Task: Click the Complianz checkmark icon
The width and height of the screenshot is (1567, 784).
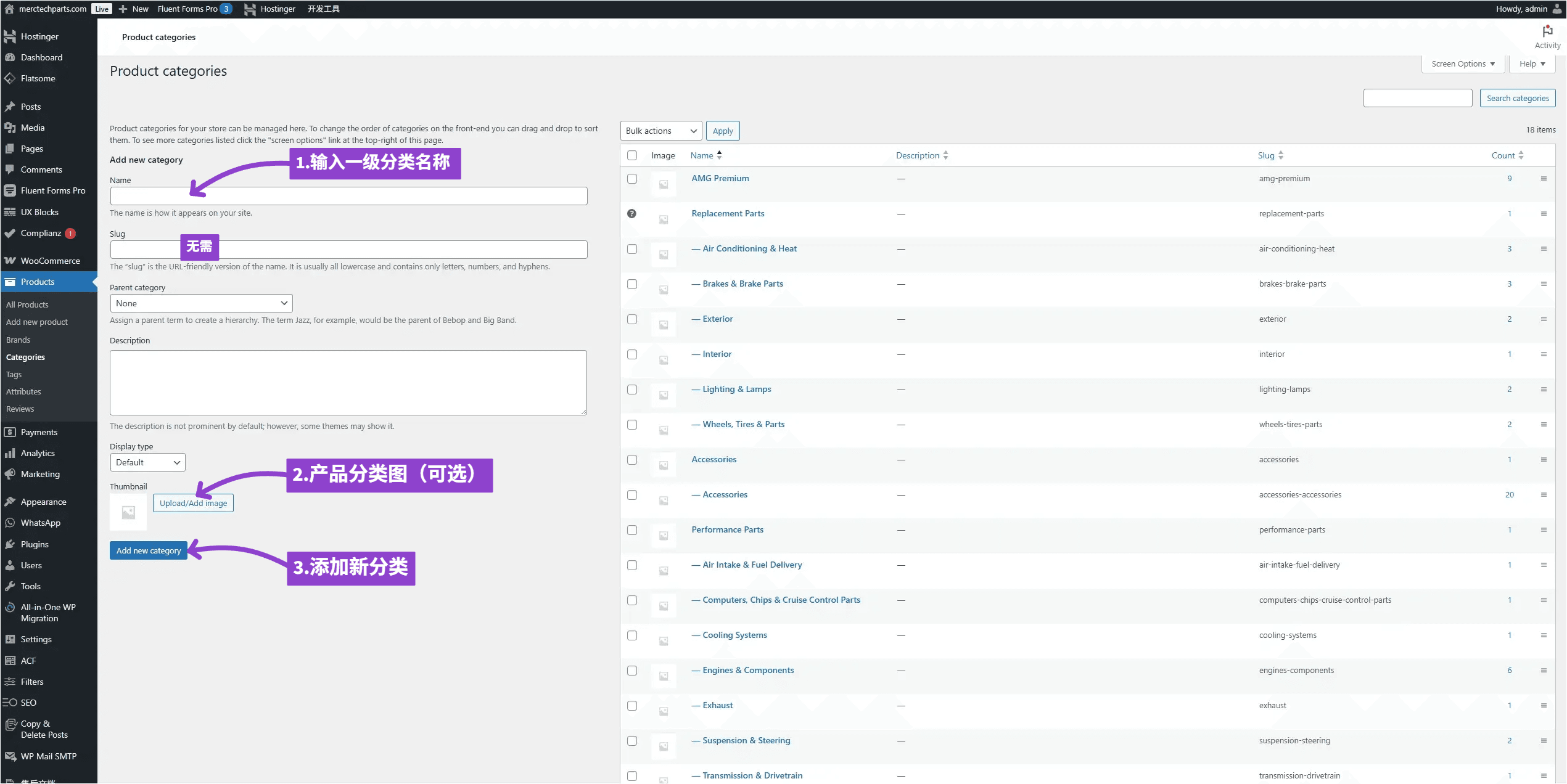Action: [10, 233]
